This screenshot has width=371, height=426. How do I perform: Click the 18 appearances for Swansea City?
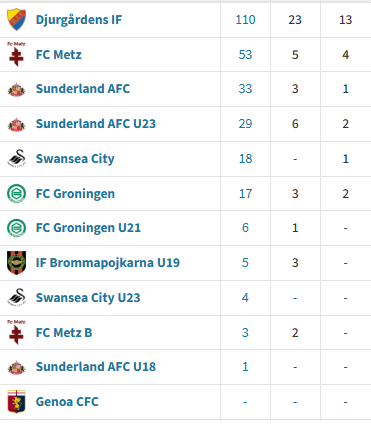pos(245,159)
